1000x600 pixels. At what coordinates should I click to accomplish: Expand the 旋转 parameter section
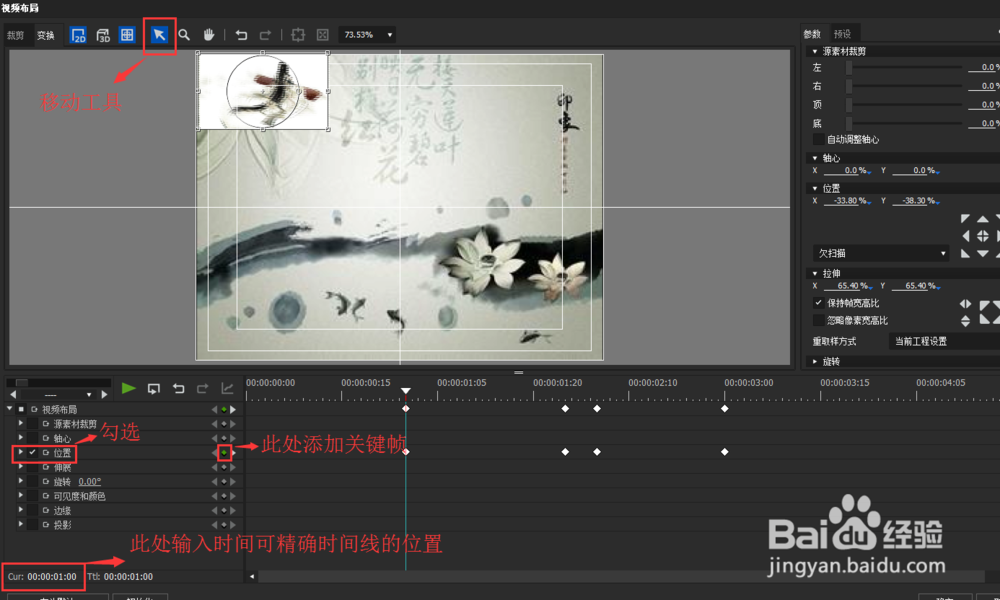click(814, 362)
